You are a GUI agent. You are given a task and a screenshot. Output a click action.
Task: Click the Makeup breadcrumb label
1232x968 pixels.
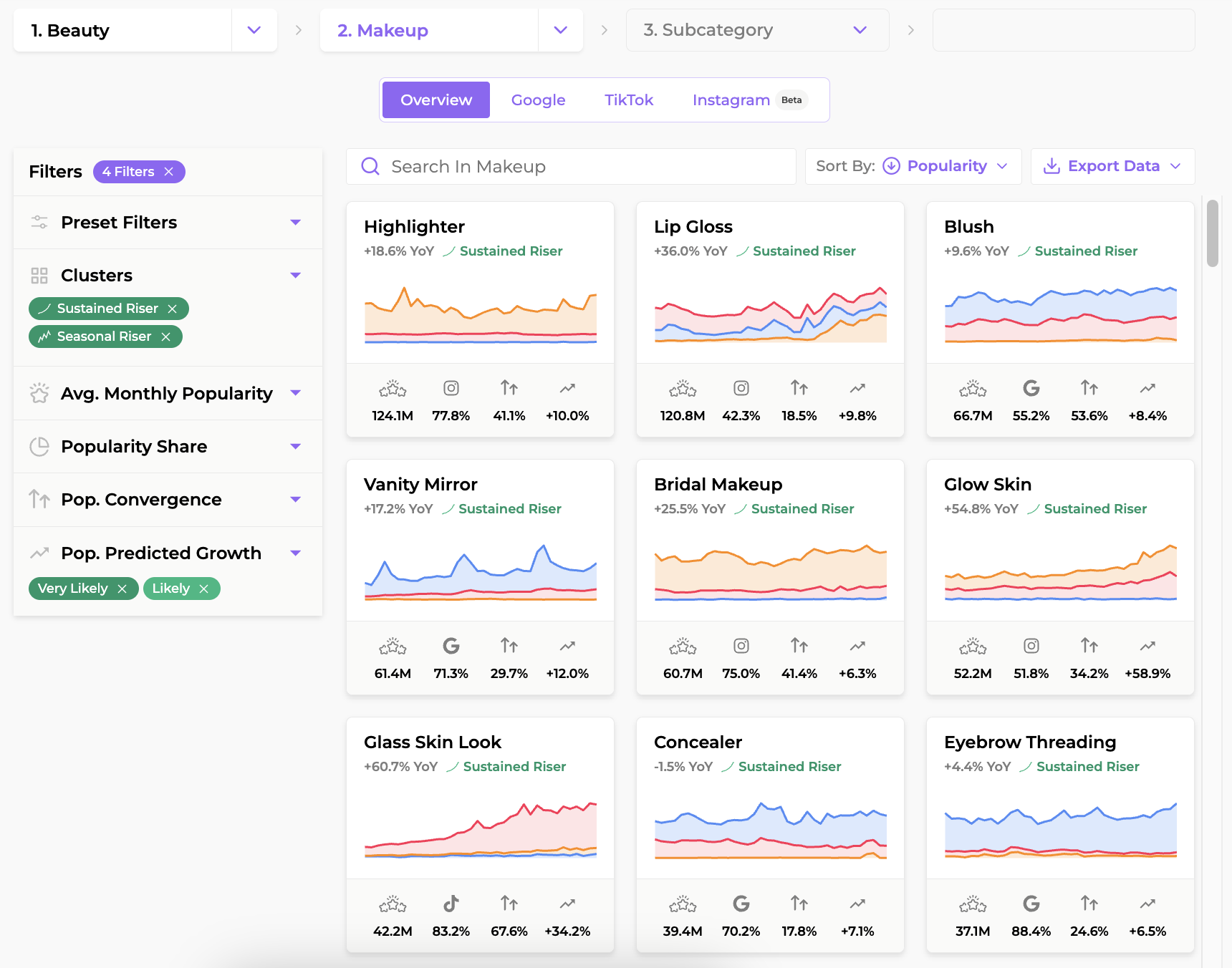[x=382, y=30]
